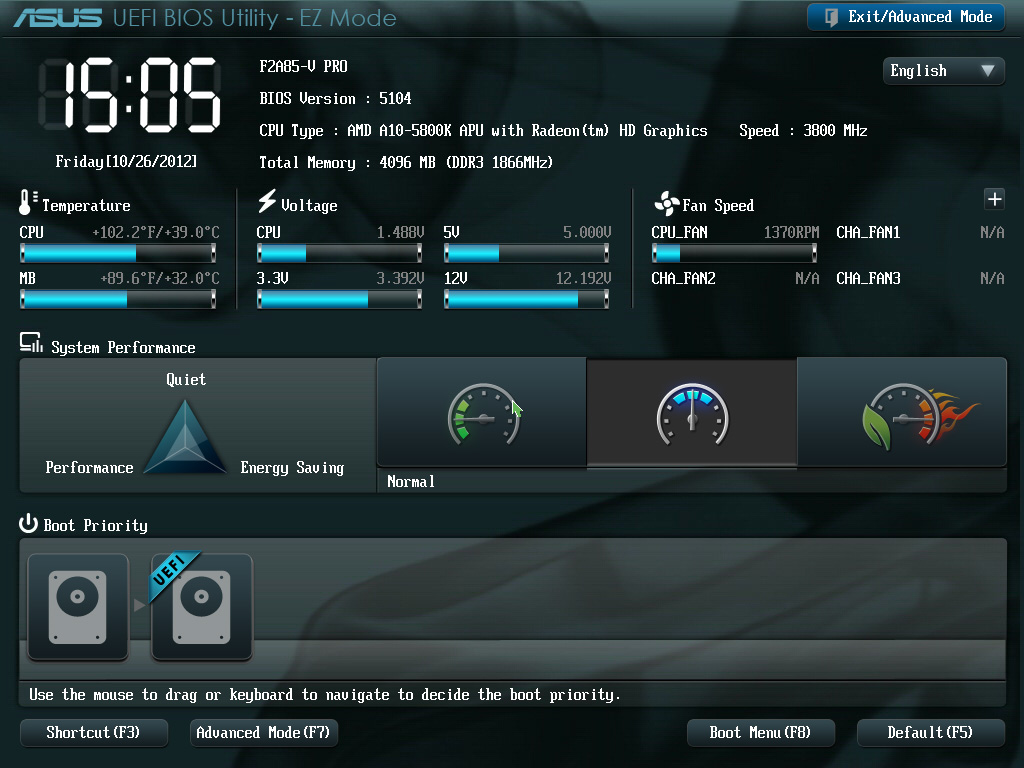Click the first hard drive boot device icon
The width and height of the screenshot is (1024, 768).
pyautogui.click(x=77, y=606)
